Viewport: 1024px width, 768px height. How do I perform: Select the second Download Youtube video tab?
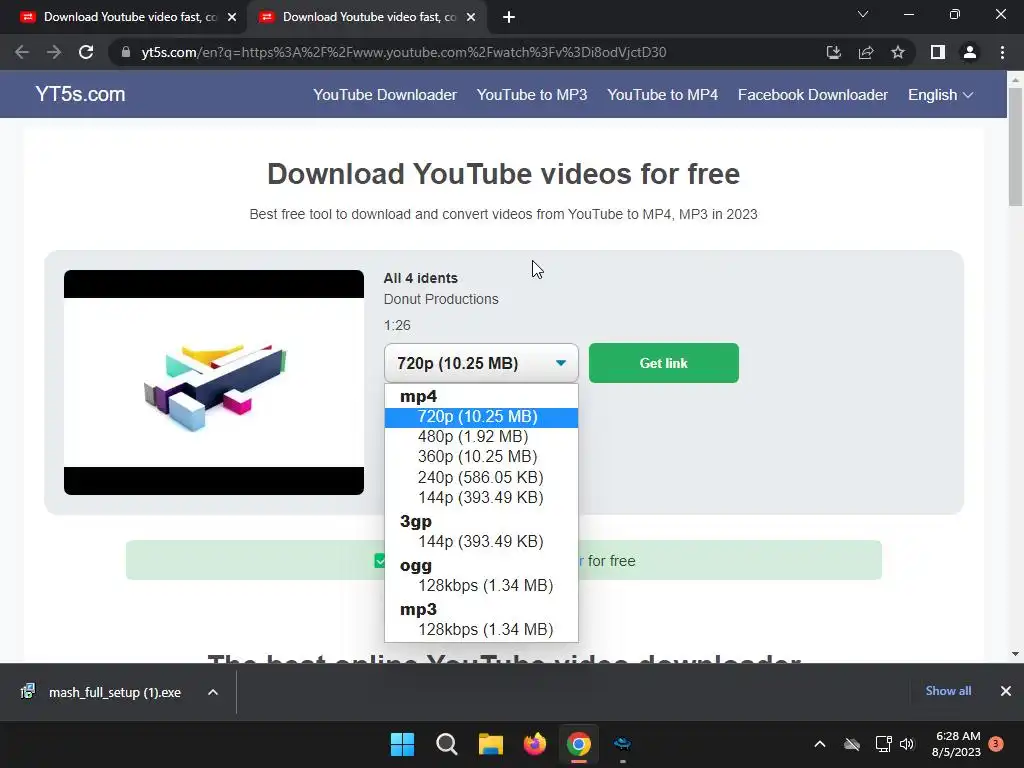(366, 18)
